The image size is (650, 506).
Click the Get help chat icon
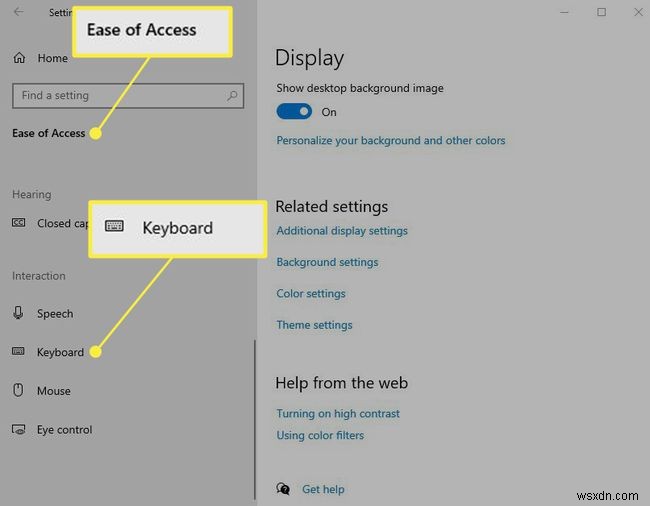coord(283,489)
